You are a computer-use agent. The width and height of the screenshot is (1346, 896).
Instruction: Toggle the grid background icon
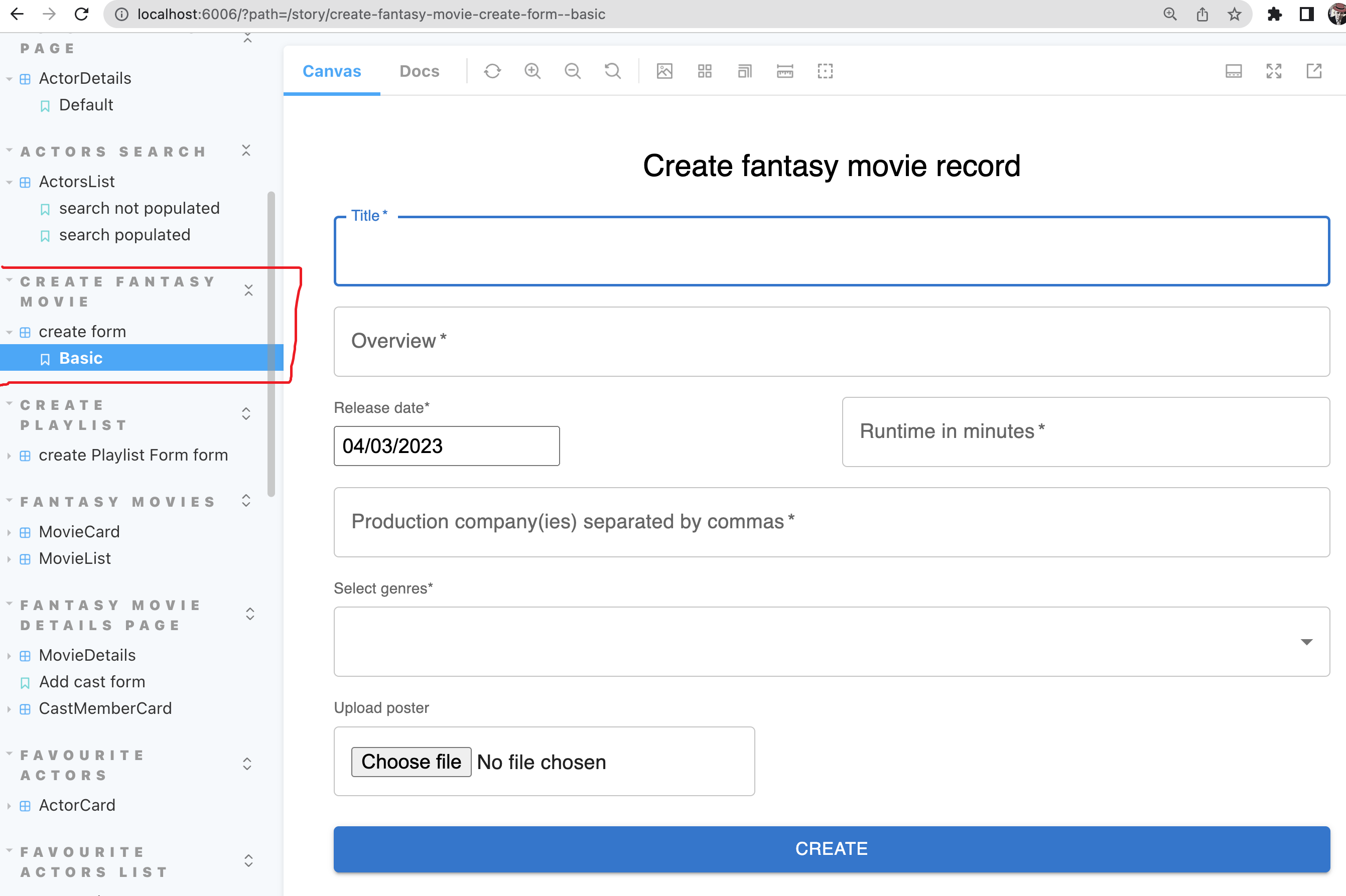pos(704,71)
